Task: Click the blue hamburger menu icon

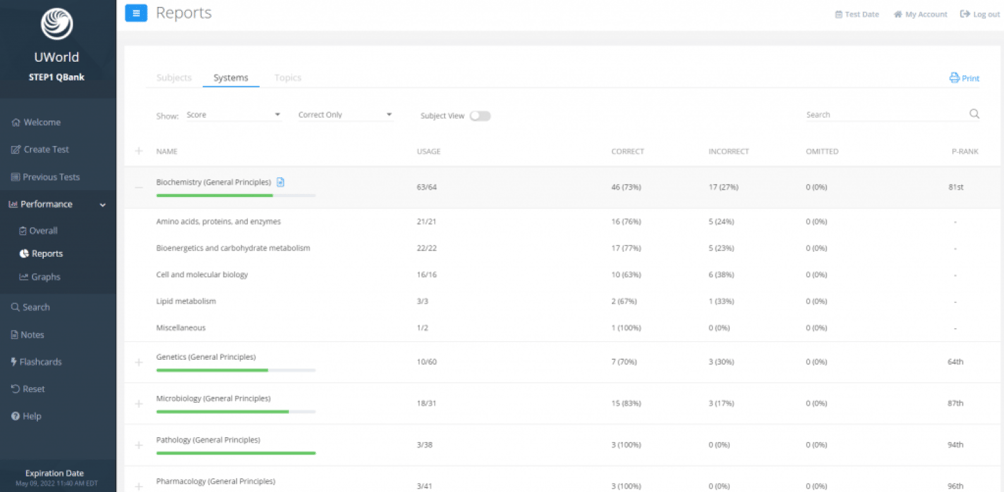Action: (136, 13)
